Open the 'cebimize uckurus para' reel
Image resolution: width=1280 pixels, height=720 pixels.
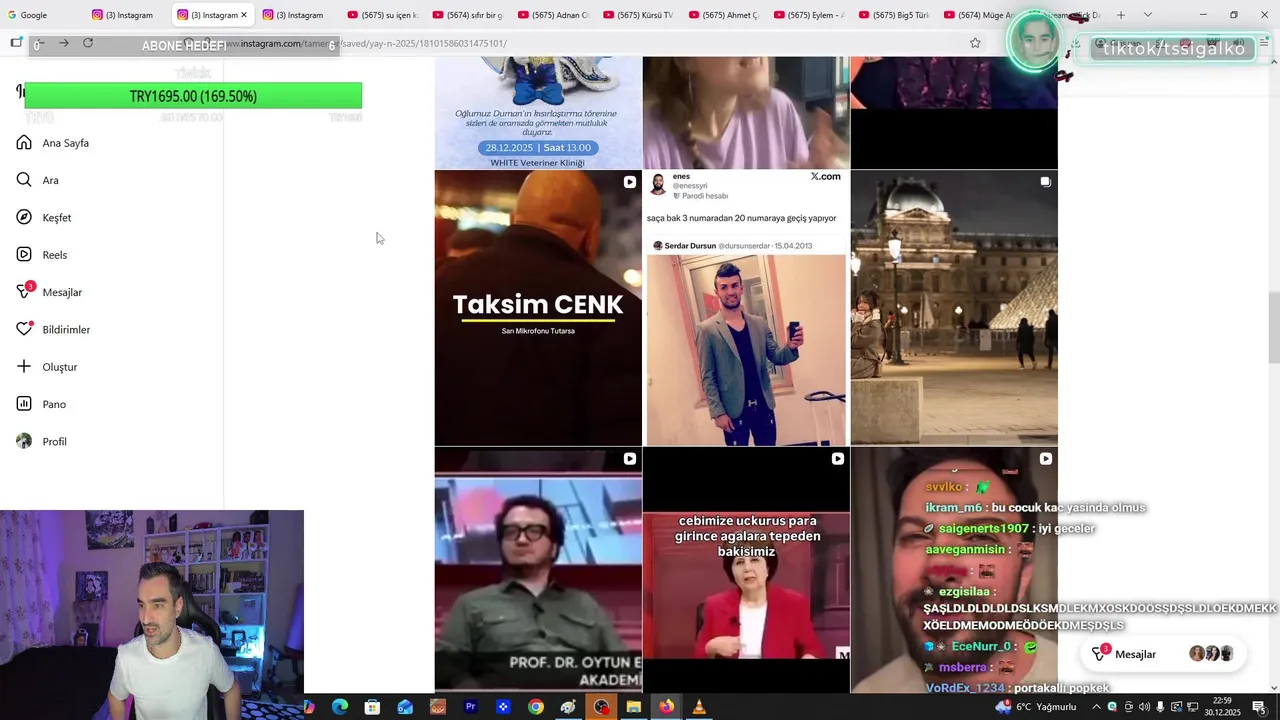[746, 570]
